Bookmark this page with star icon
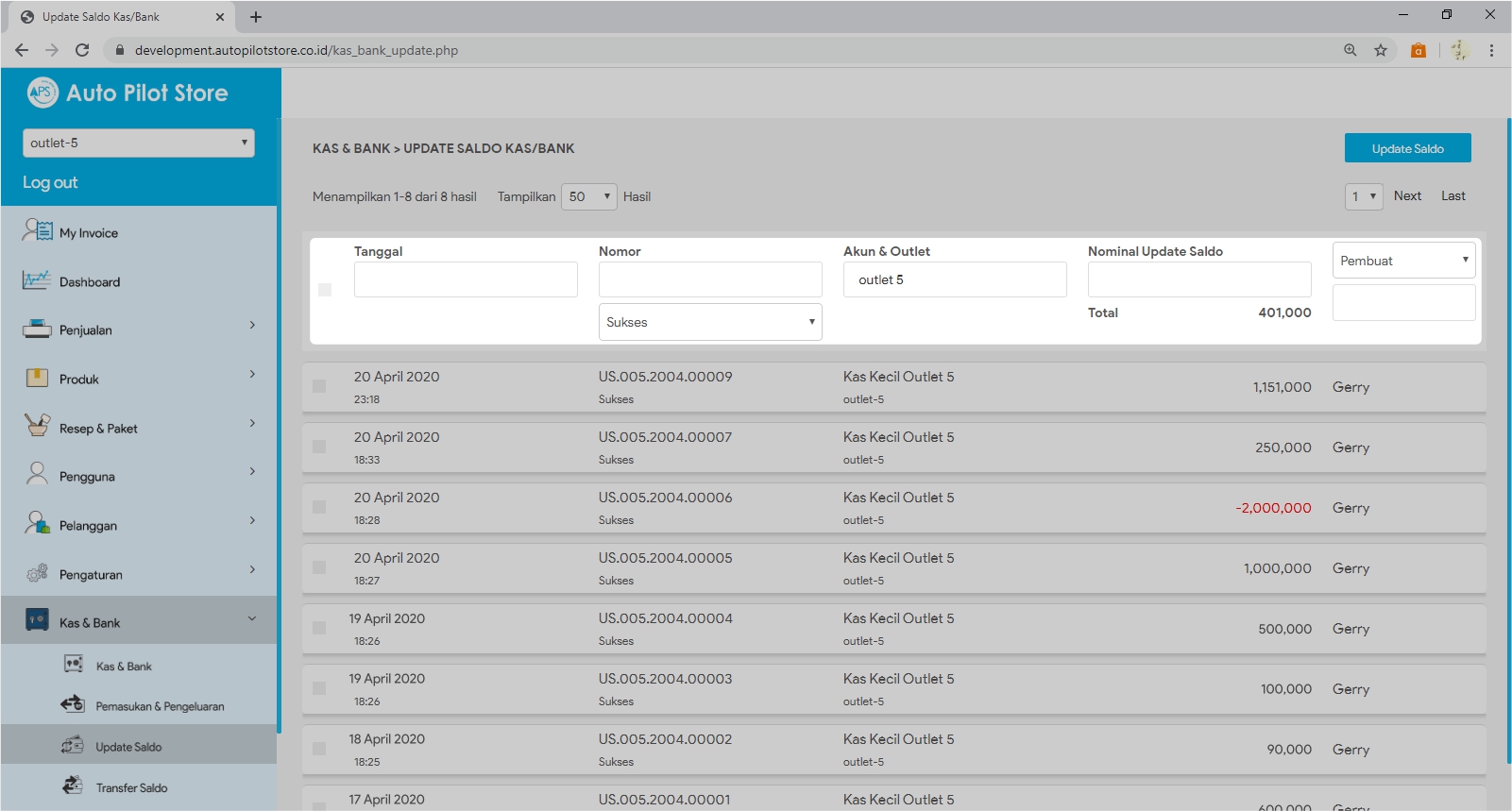Screen dimensions: 1512x811 [1381, 50]
